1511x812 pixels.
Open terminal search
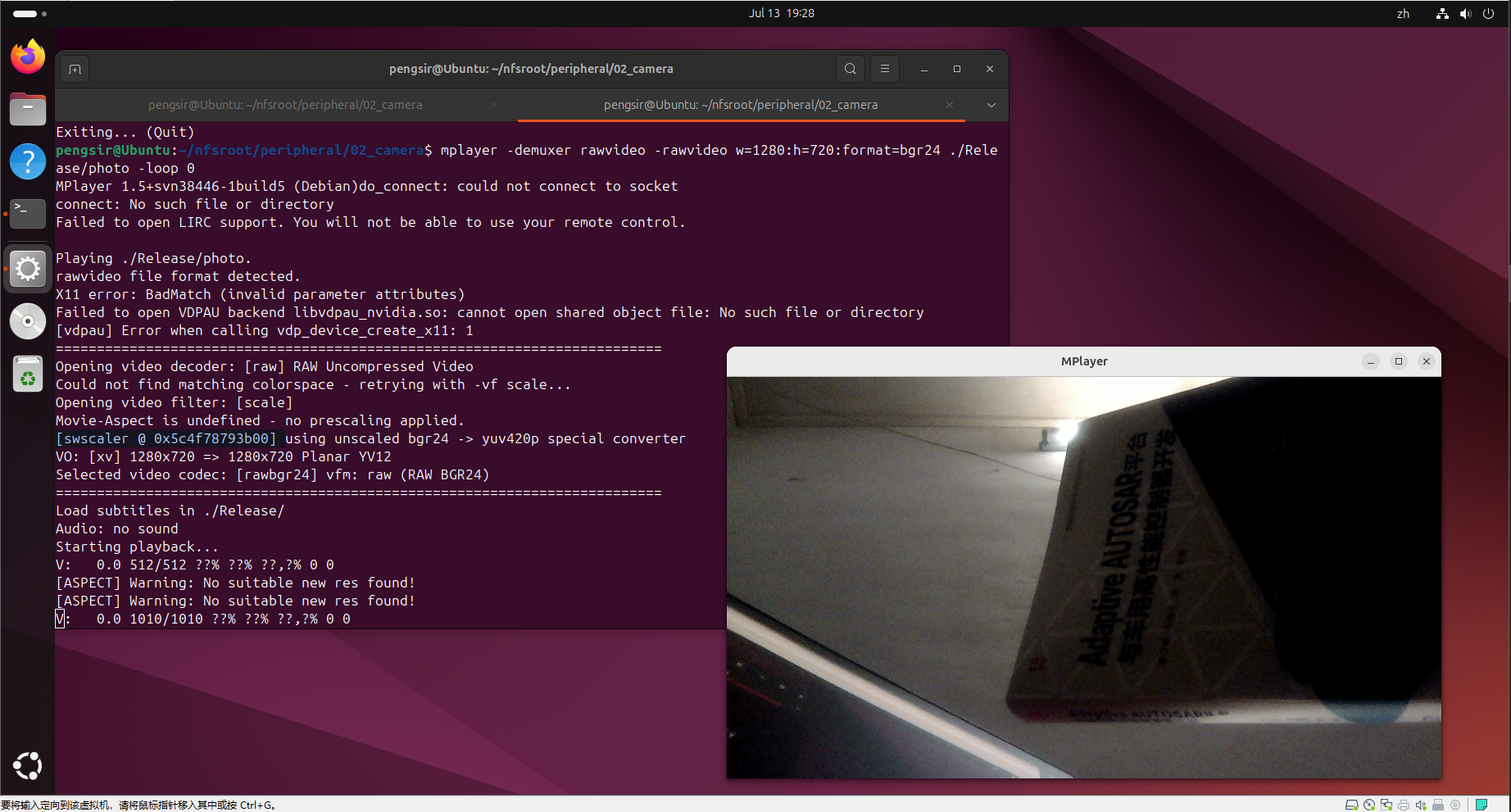point(851,69)
